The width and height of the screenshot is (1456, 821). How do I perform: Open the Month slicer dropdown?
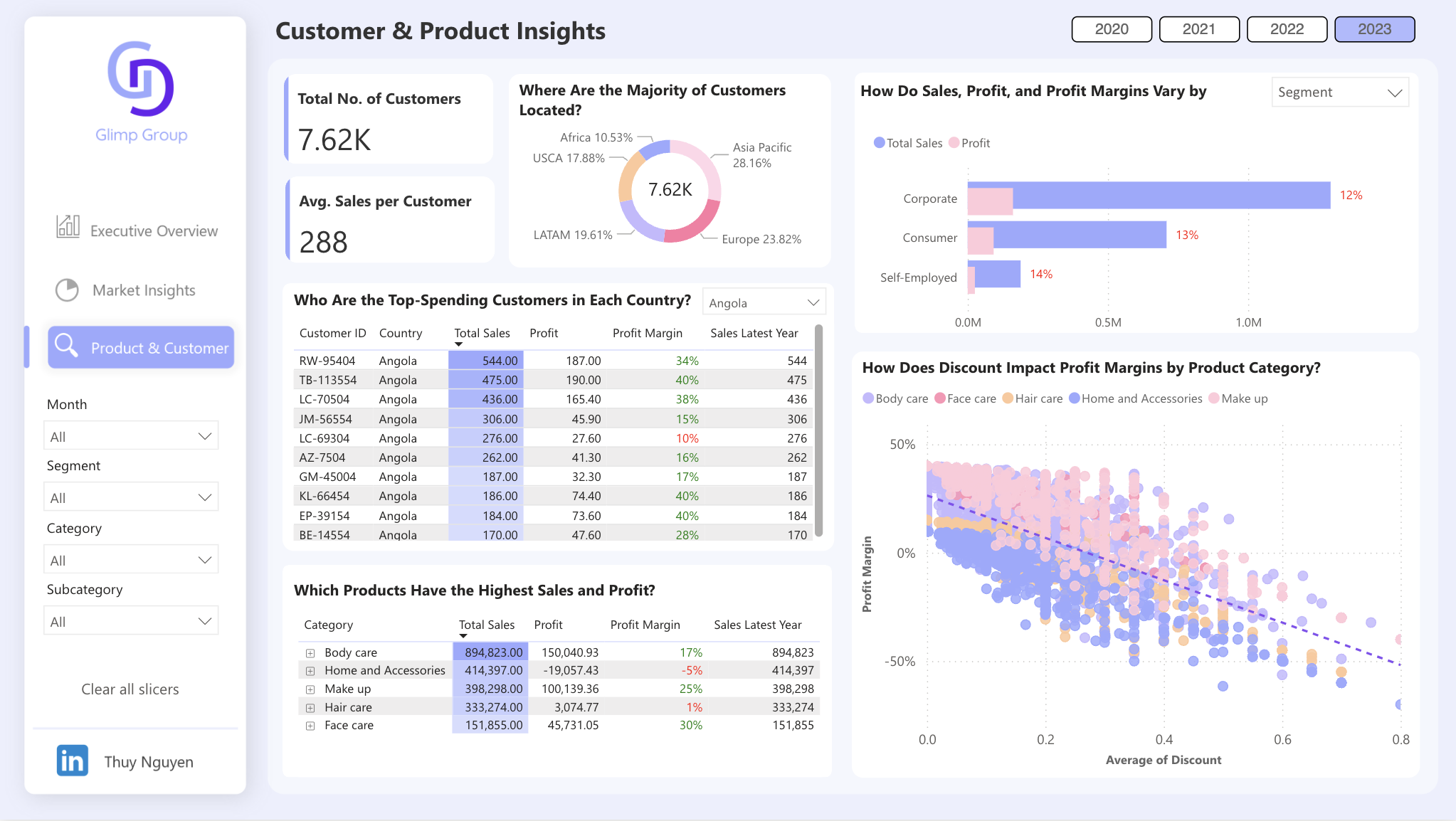click(131, 435)
